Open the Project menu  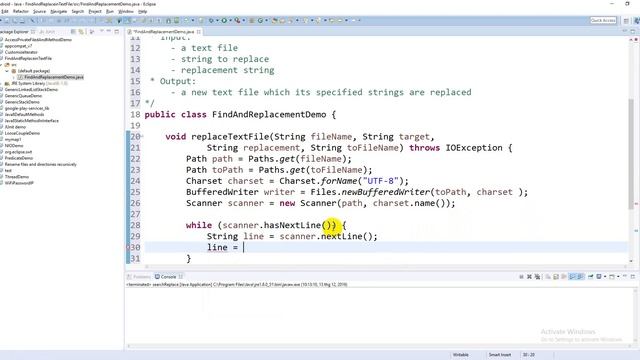pos(95,11)
